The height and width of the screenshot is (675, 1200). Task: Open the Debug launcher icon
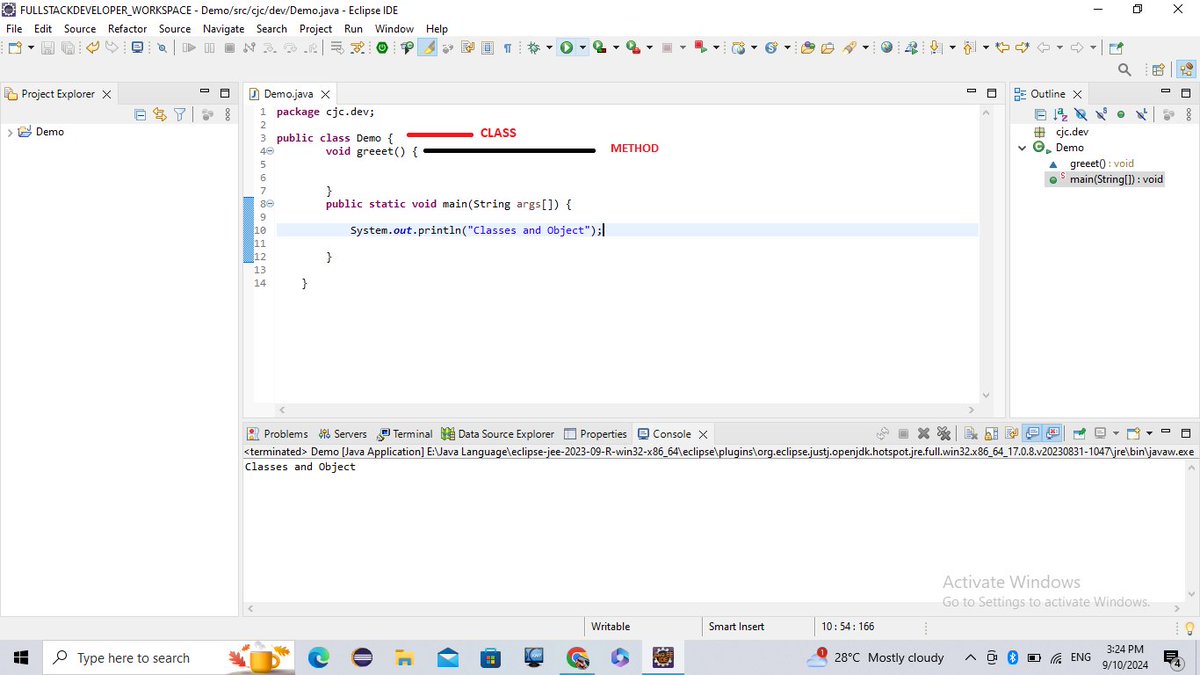coord(532,47)
